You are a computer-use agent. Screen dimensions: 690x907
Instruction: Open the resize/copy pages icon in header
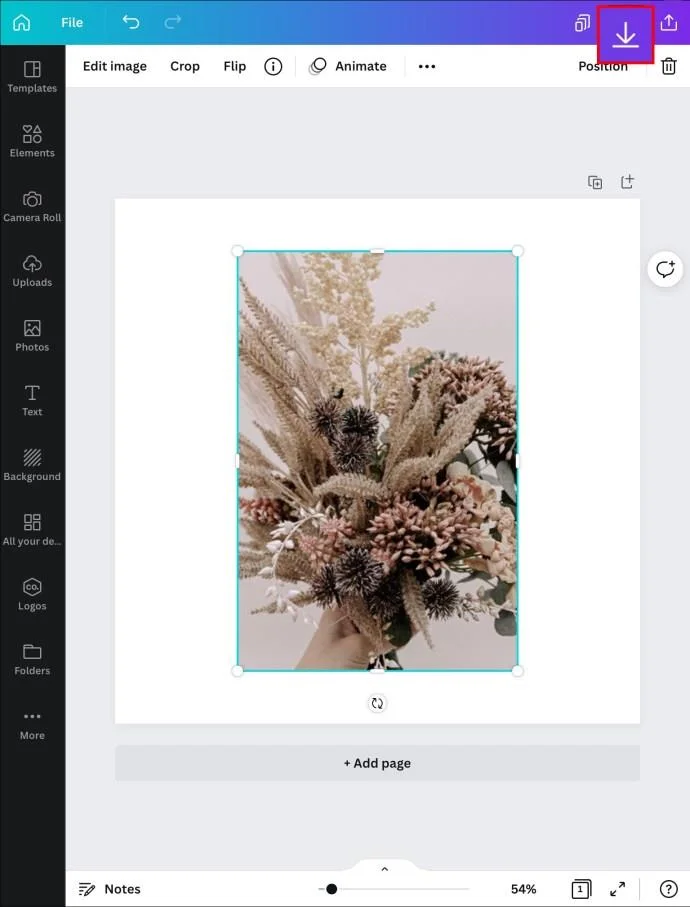coord(582,23)
